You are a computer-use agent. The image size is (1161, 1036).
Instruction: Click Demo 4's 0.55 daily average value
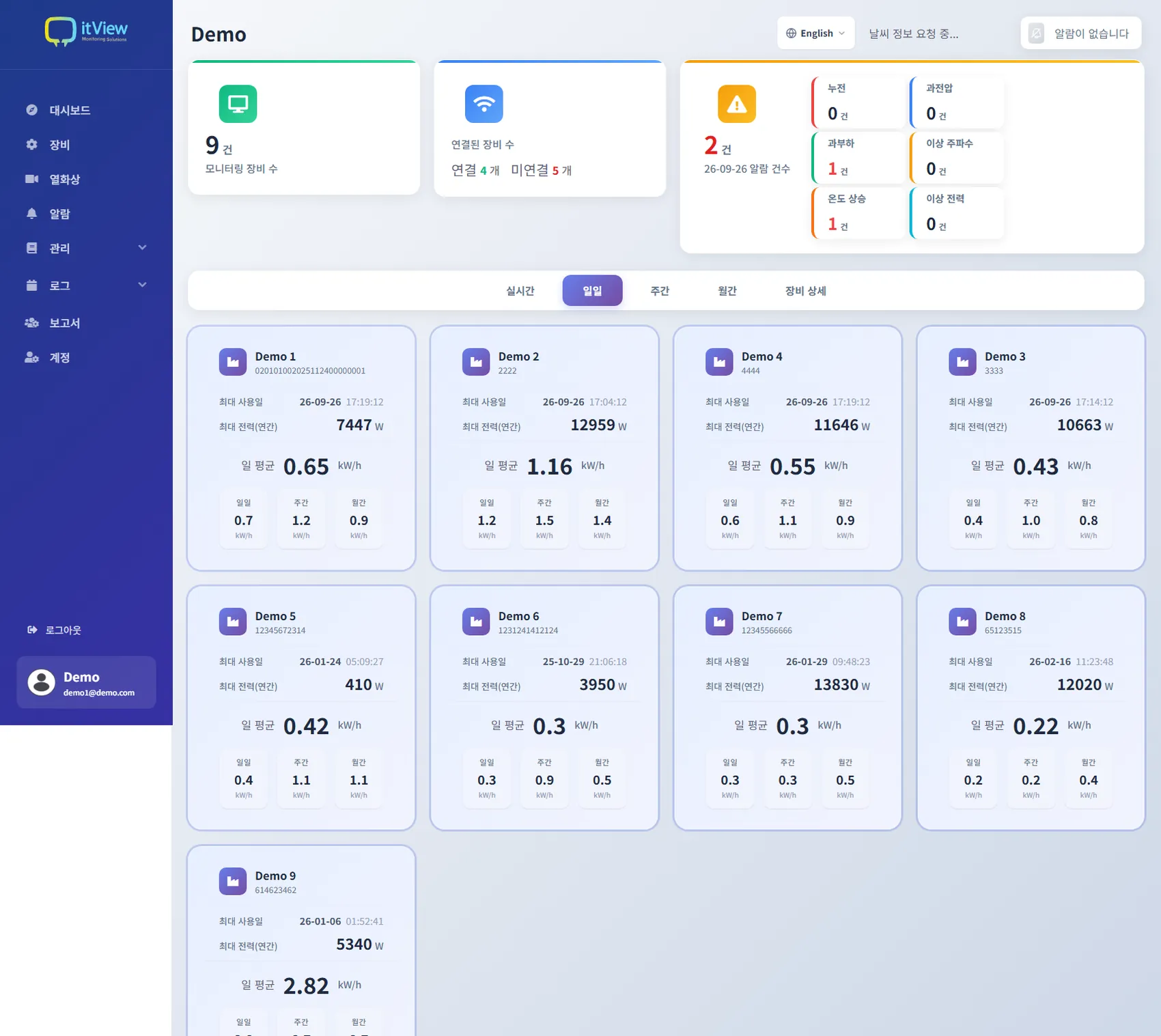(x=792, y=466)
